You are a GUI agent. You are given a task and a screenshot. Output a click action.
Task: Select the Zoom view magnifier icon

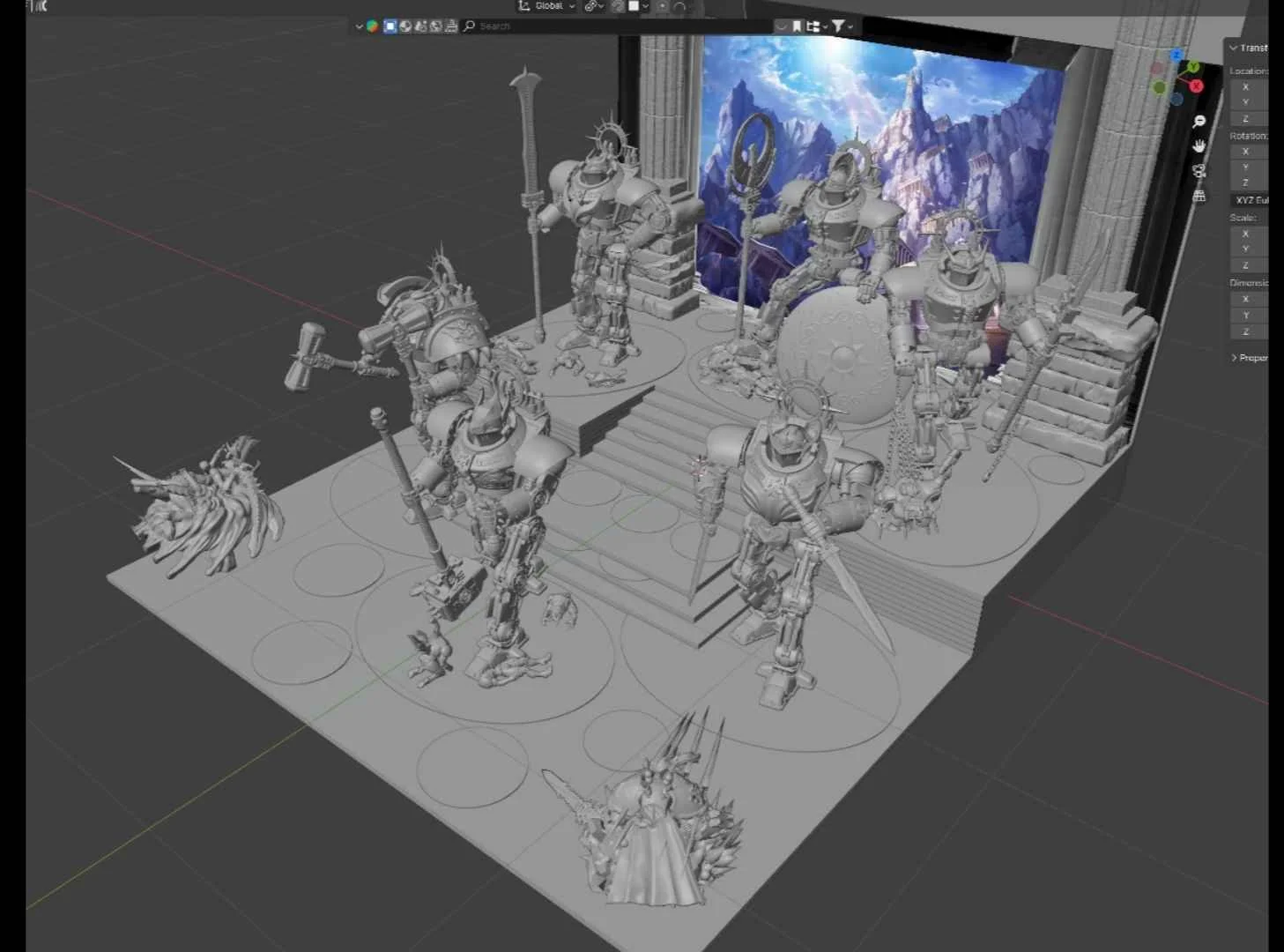point(1199,121)
